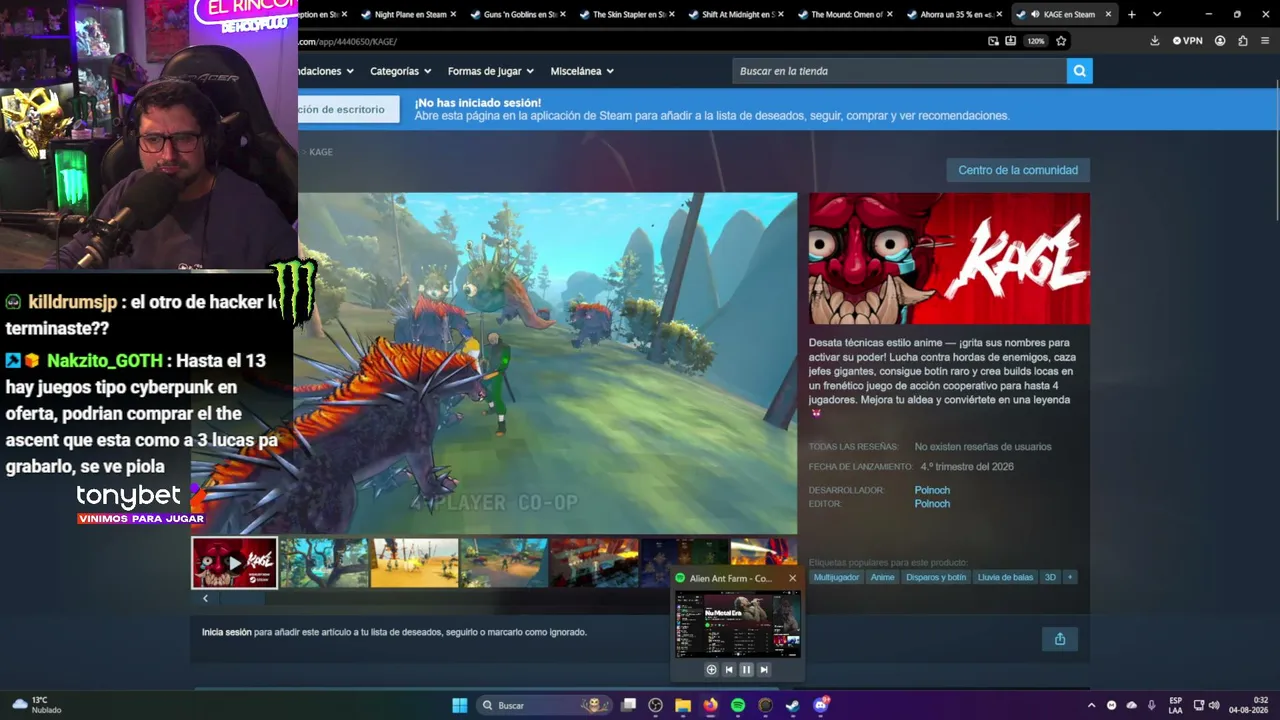Open File Explorer from the taskbar

coord(683,705)
